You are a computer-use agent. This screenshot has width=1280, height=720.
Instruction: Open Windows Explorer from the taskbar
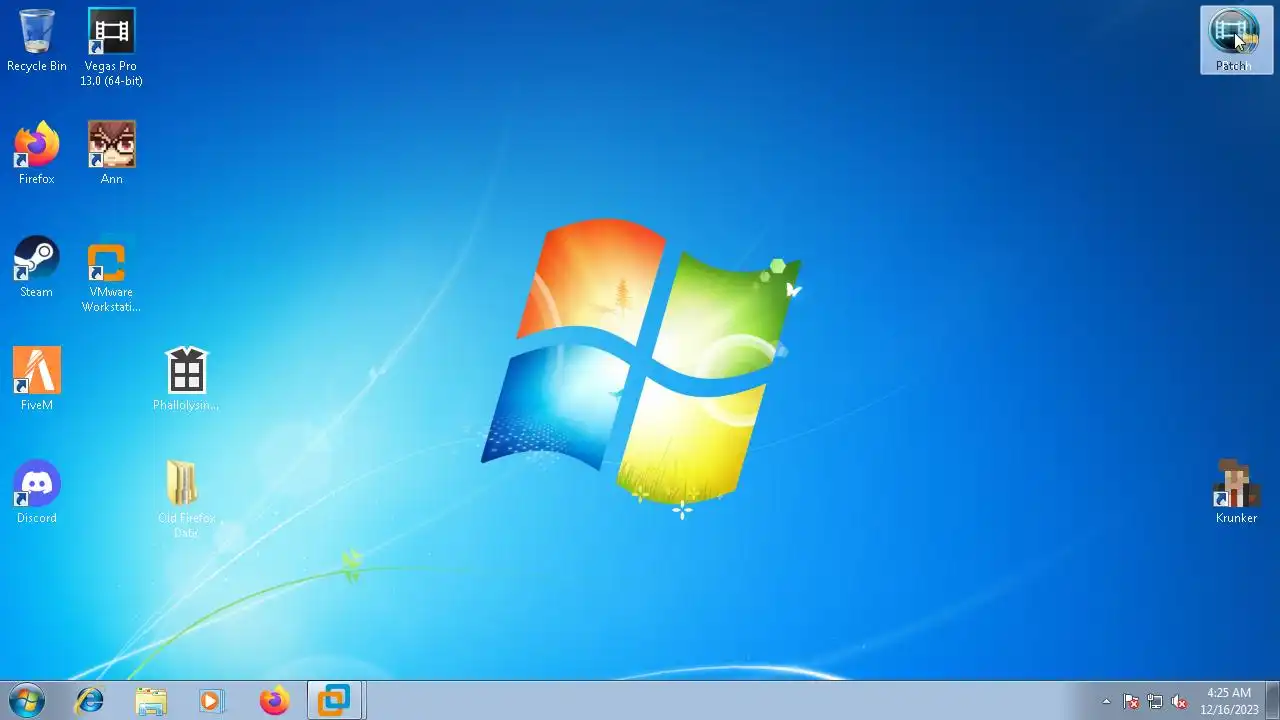click(151, 701)
